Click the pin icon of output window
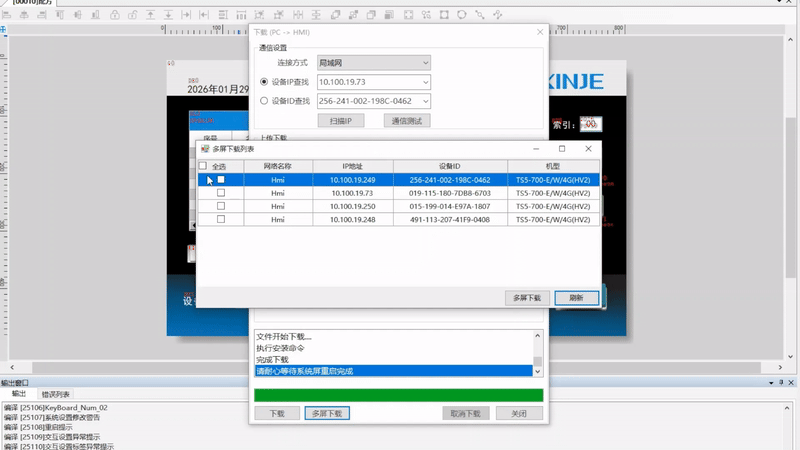Image resolution: width=800 pixels, height=450 pixels. click(780, 383)
